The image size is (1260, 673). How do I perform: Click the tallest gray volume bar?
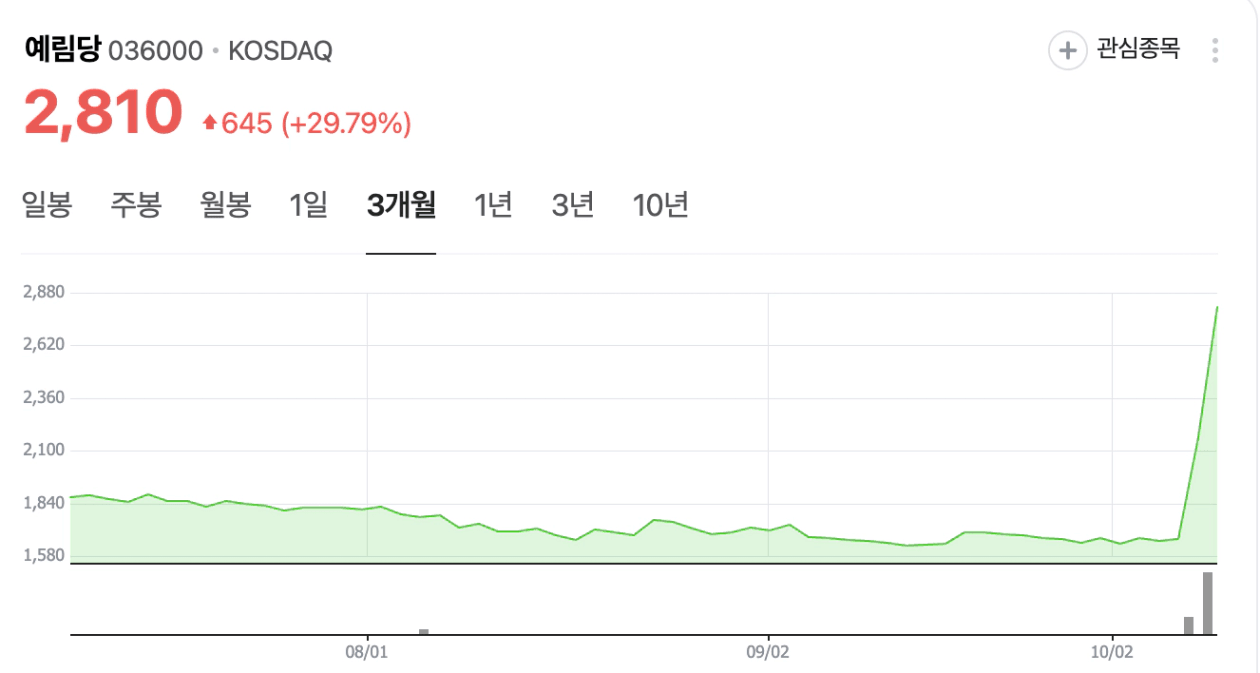tap(1208, 603)
